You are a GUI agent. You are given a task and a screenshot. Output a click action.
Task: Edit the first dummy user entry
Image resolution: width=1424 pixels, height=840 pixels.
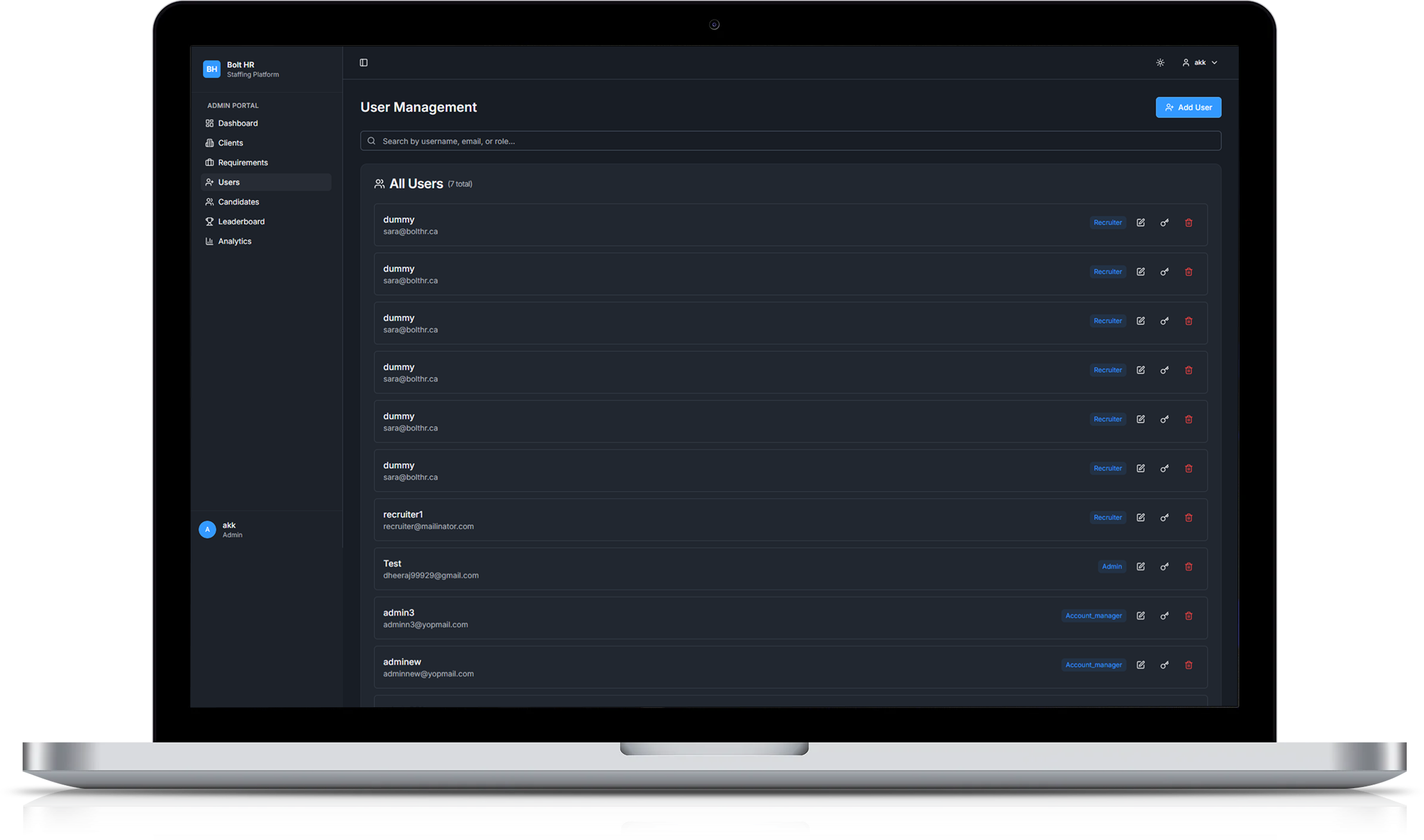(1141, 222)
